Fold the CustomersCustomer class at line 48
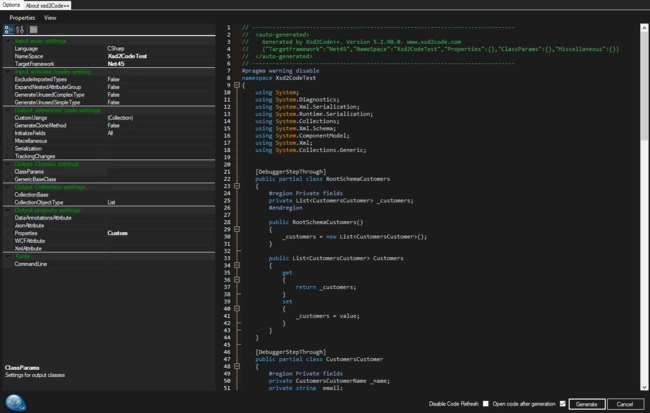The image size is (650, 413). point(237,366)
